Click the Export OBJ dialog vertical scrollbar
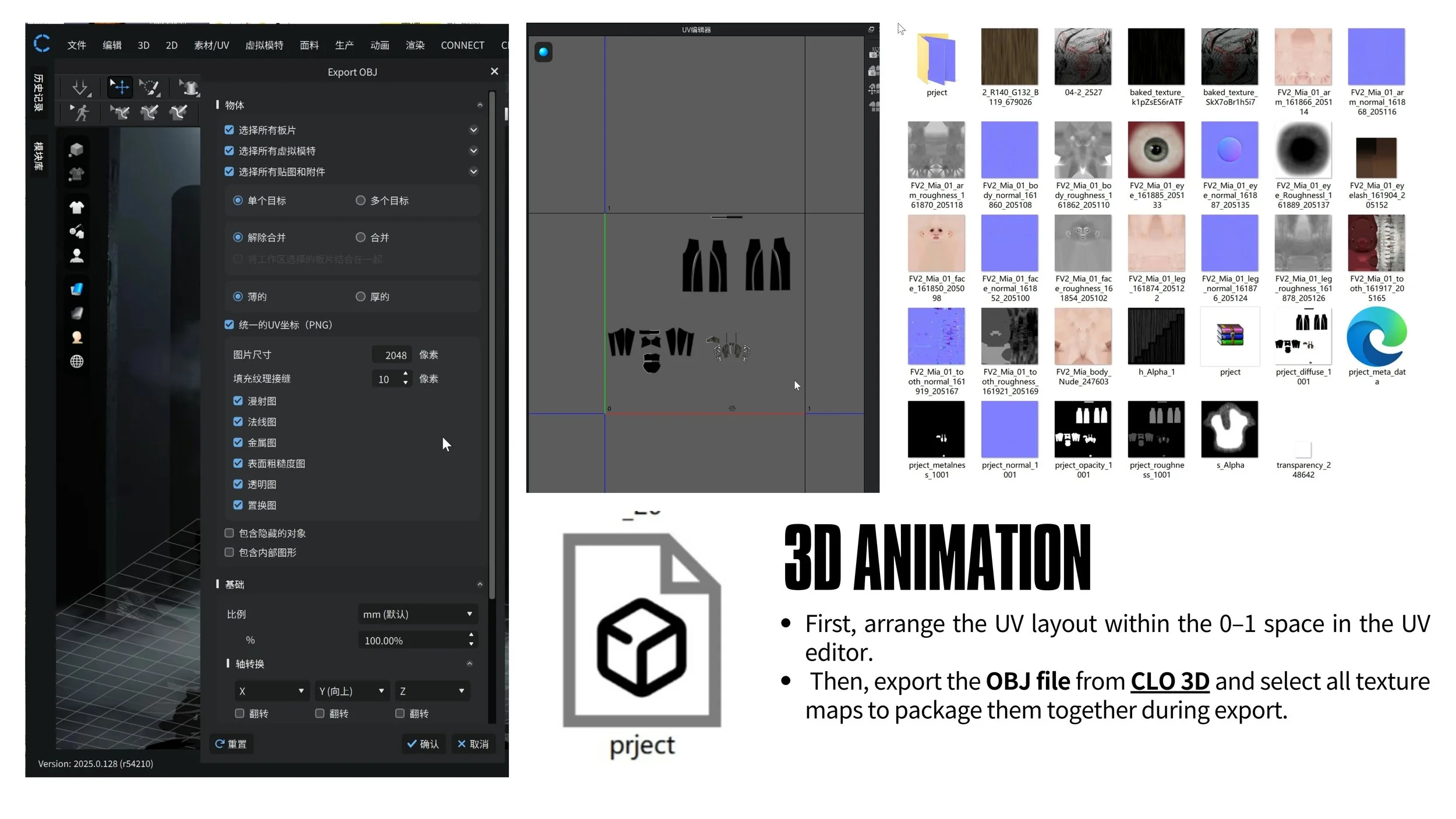Screen dimensions: 1456x819 [492, 344]
